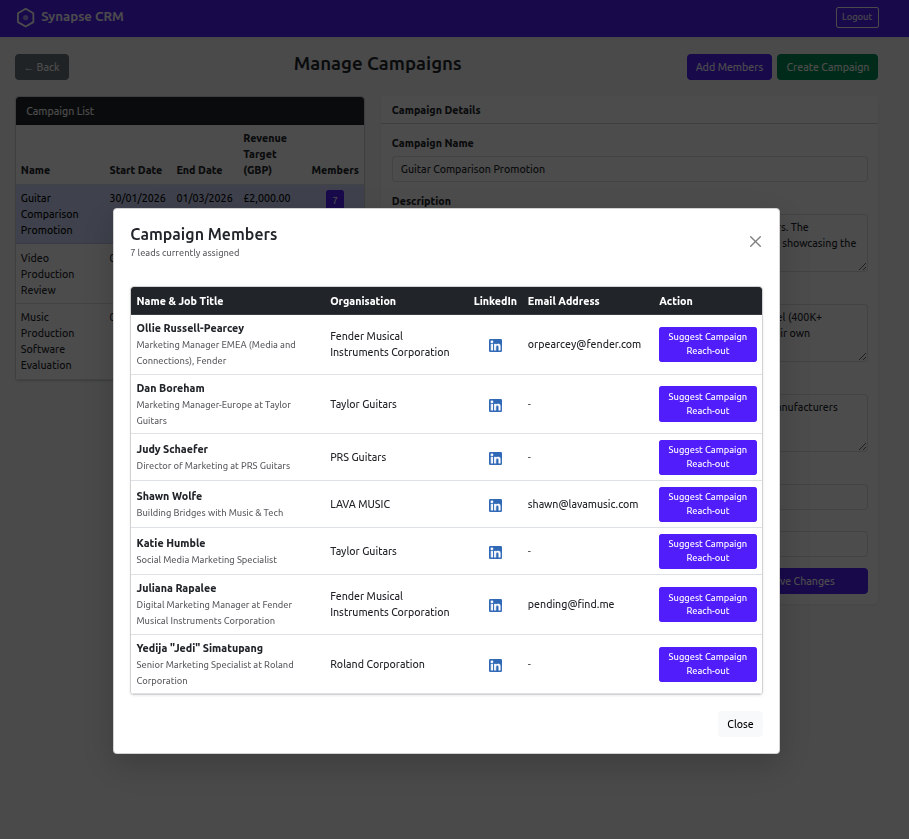
Task: Click the Logout button
Action: point(857,17)
